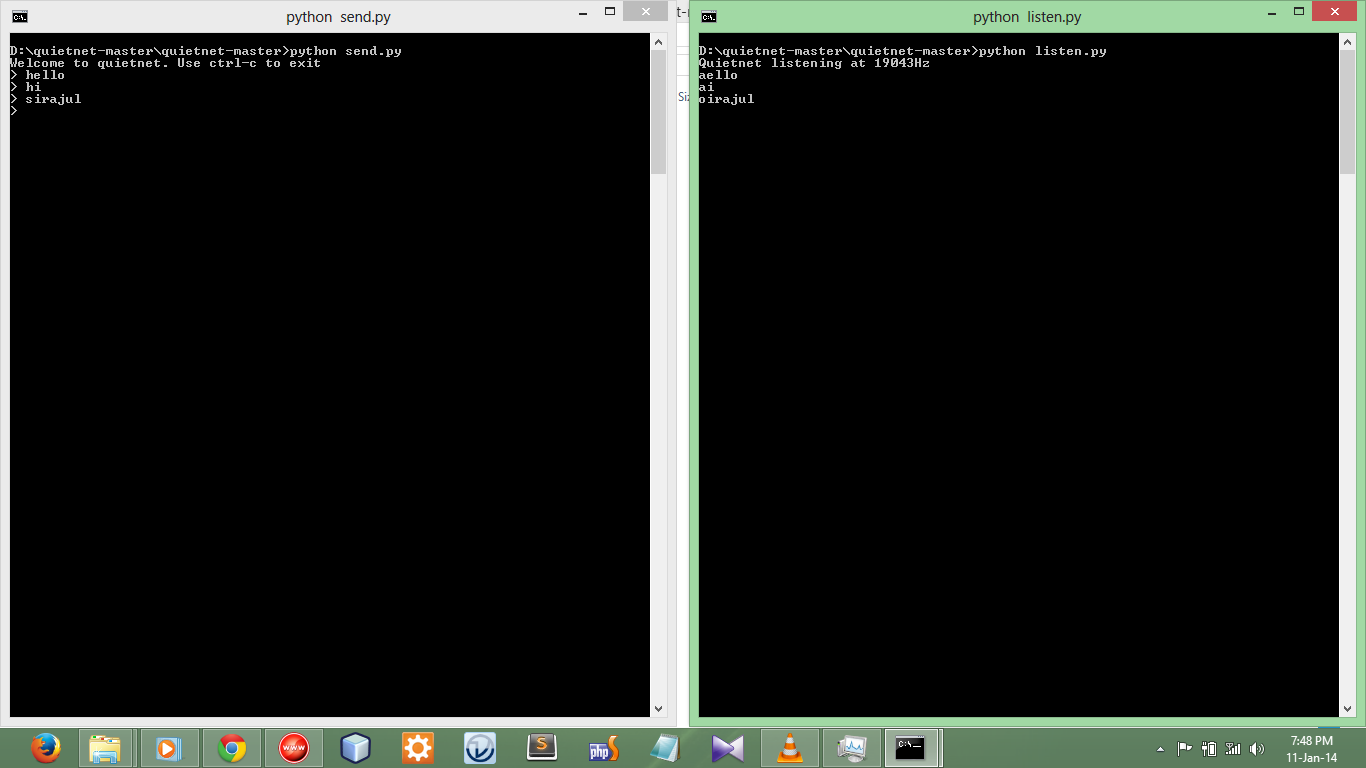Viewport: 1366px width, 768px height.
Task: Minimize the listen.py console window
Action: (x=1270, y=12)
